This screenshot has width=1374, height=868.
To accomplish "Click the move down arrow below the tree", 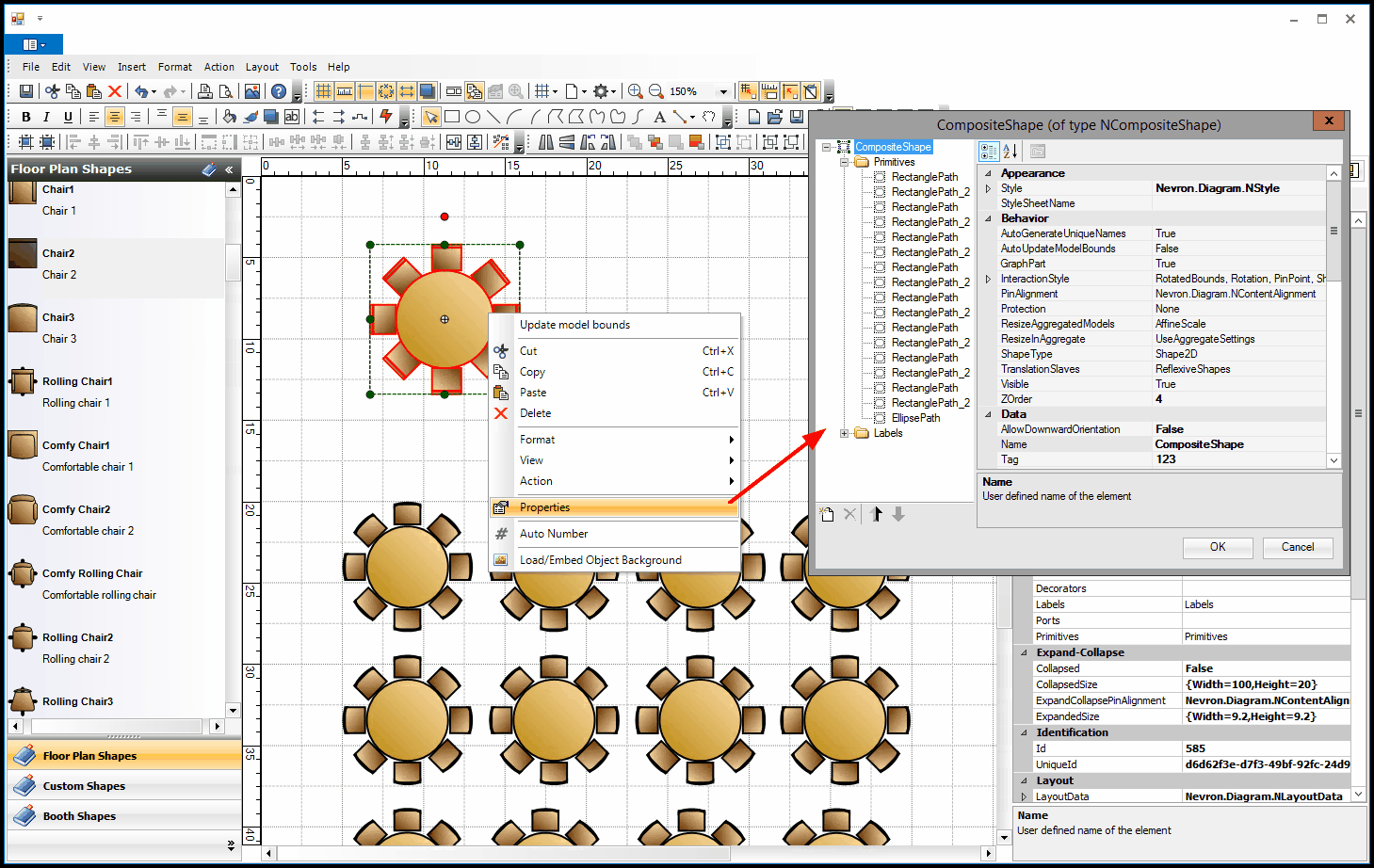I will (x=898, y=514).
